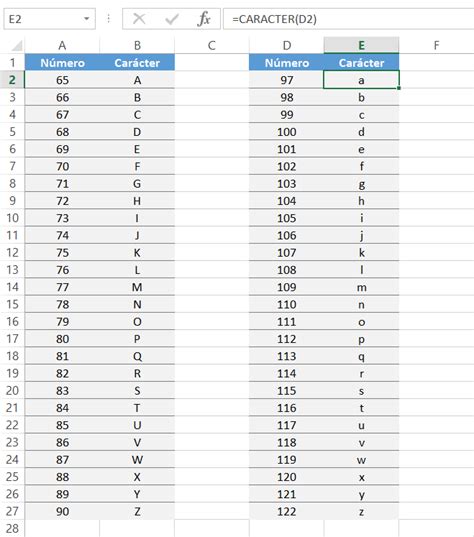Click the Insert Function fx icon
The width and height of the screenshot is (474, 537).
(204, 18)
